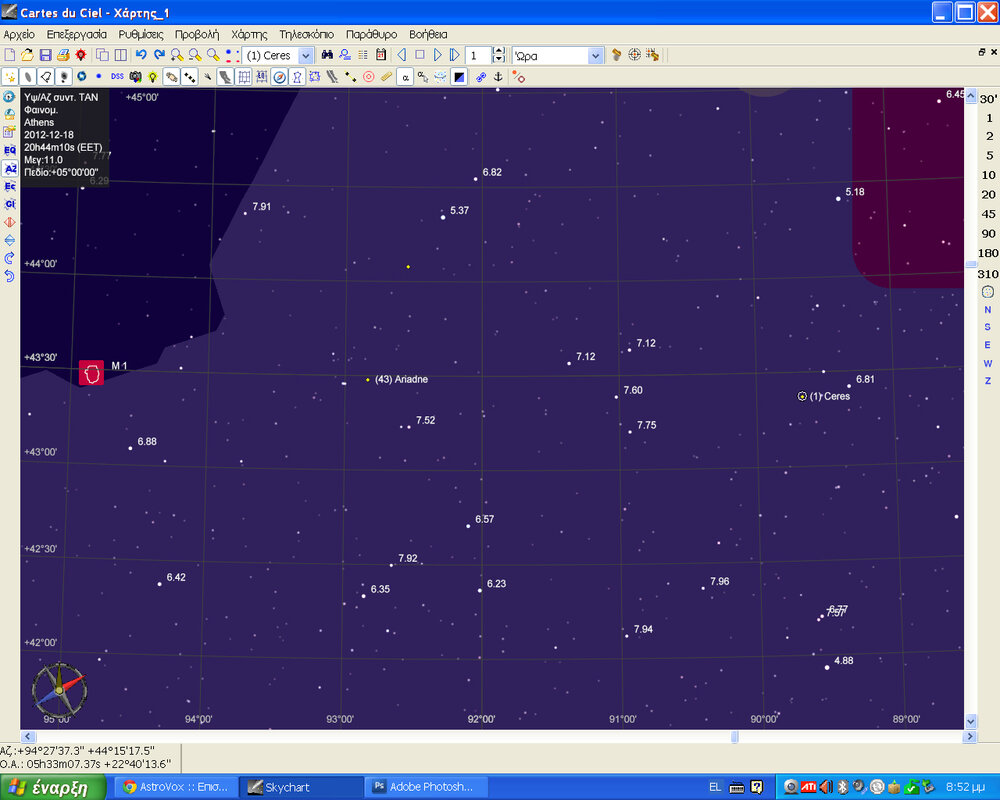Set field of view to 45 degrees
The height and width of the screenshot is (800, 1000).
click(x=988, y=214)
